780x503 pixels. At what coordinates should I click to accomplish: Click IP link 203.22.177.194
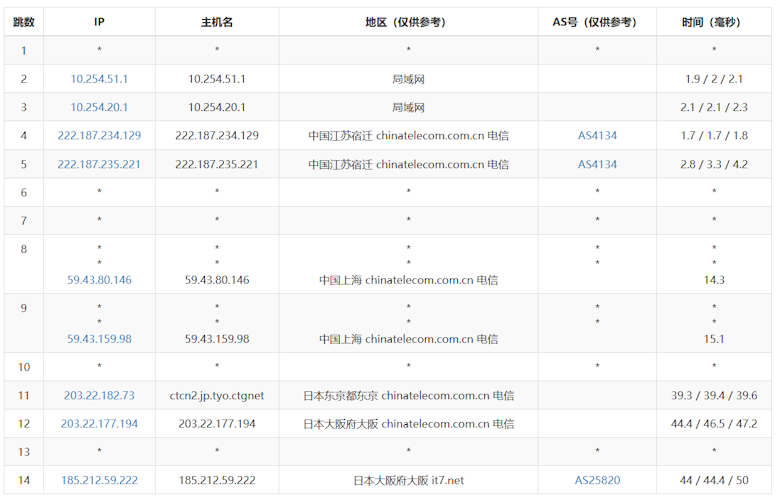[99, 424]
